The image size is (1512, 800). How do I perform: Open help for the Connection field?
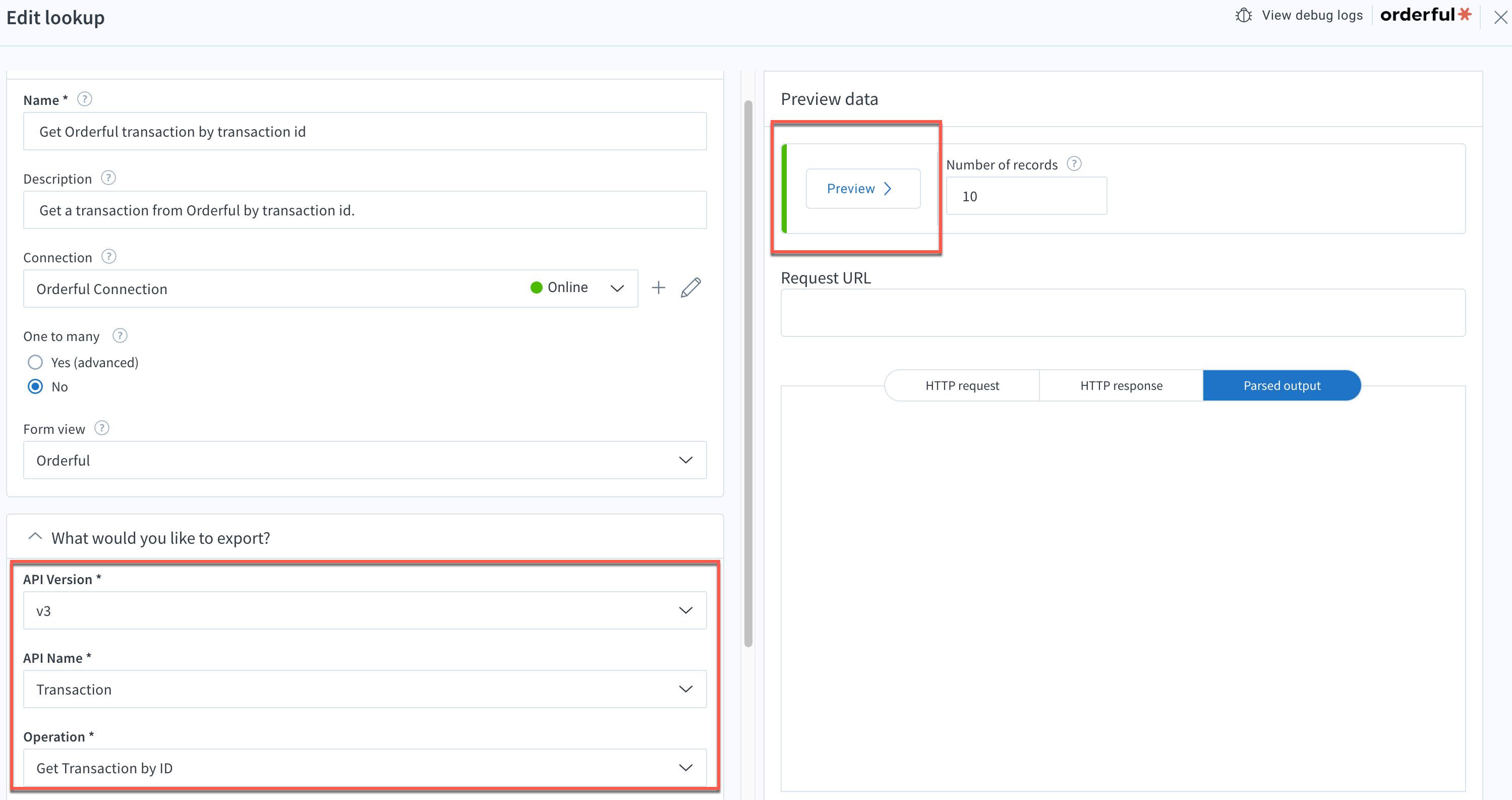pos(108,256)
